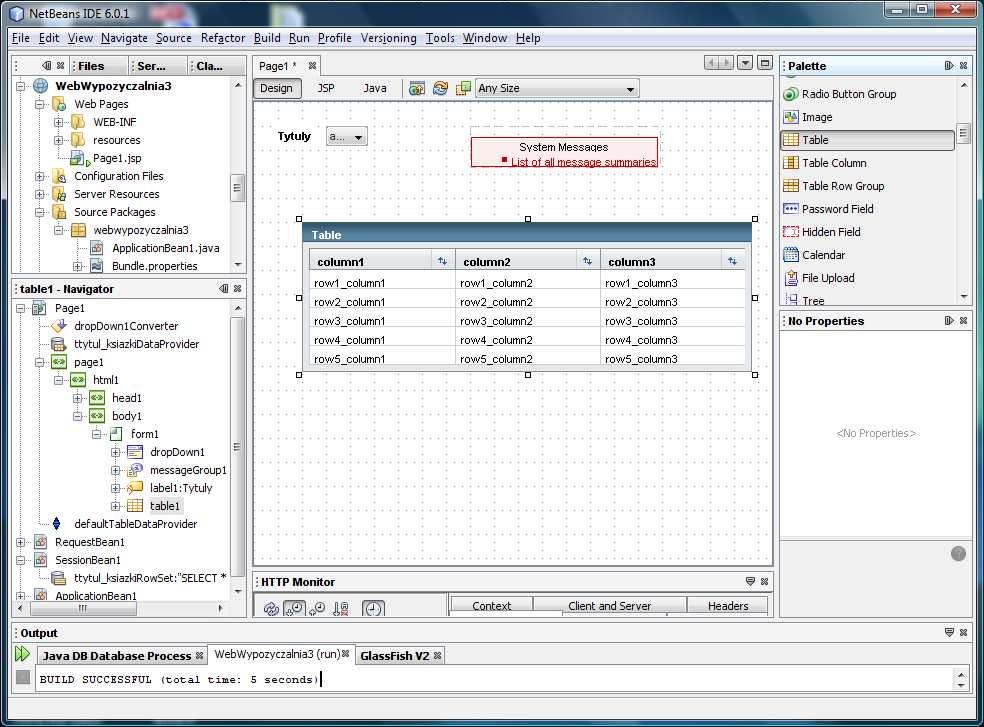Screen dimensions: 984x727
Task: Close the Java DB Database Process output tab
Action: coord(200,656)
